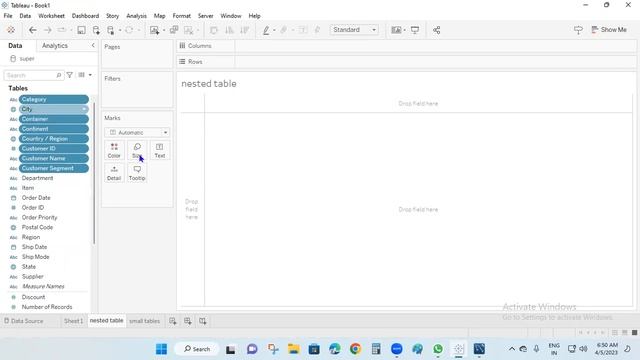Open the File menu
Screen dimensions: 640x360
(x=8, y=16)
